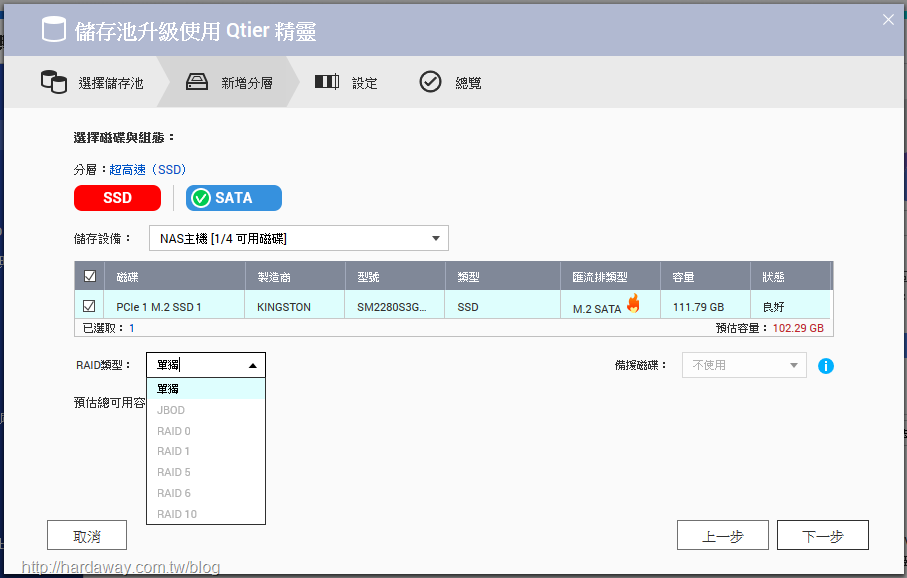Viewport: 907px width, 578px height.
Task: Click the M.2 SATA bus type text
Action: (597, 309)
